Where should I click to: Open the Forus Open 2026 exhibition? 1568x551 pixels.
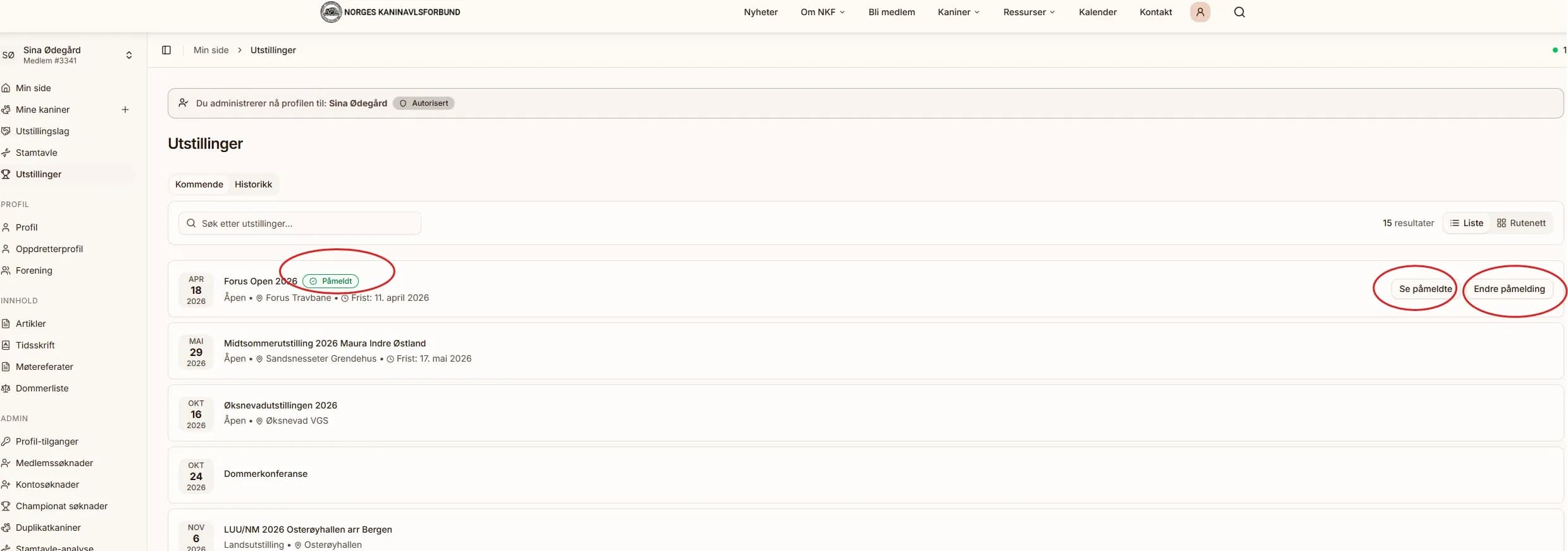(261, 281)
